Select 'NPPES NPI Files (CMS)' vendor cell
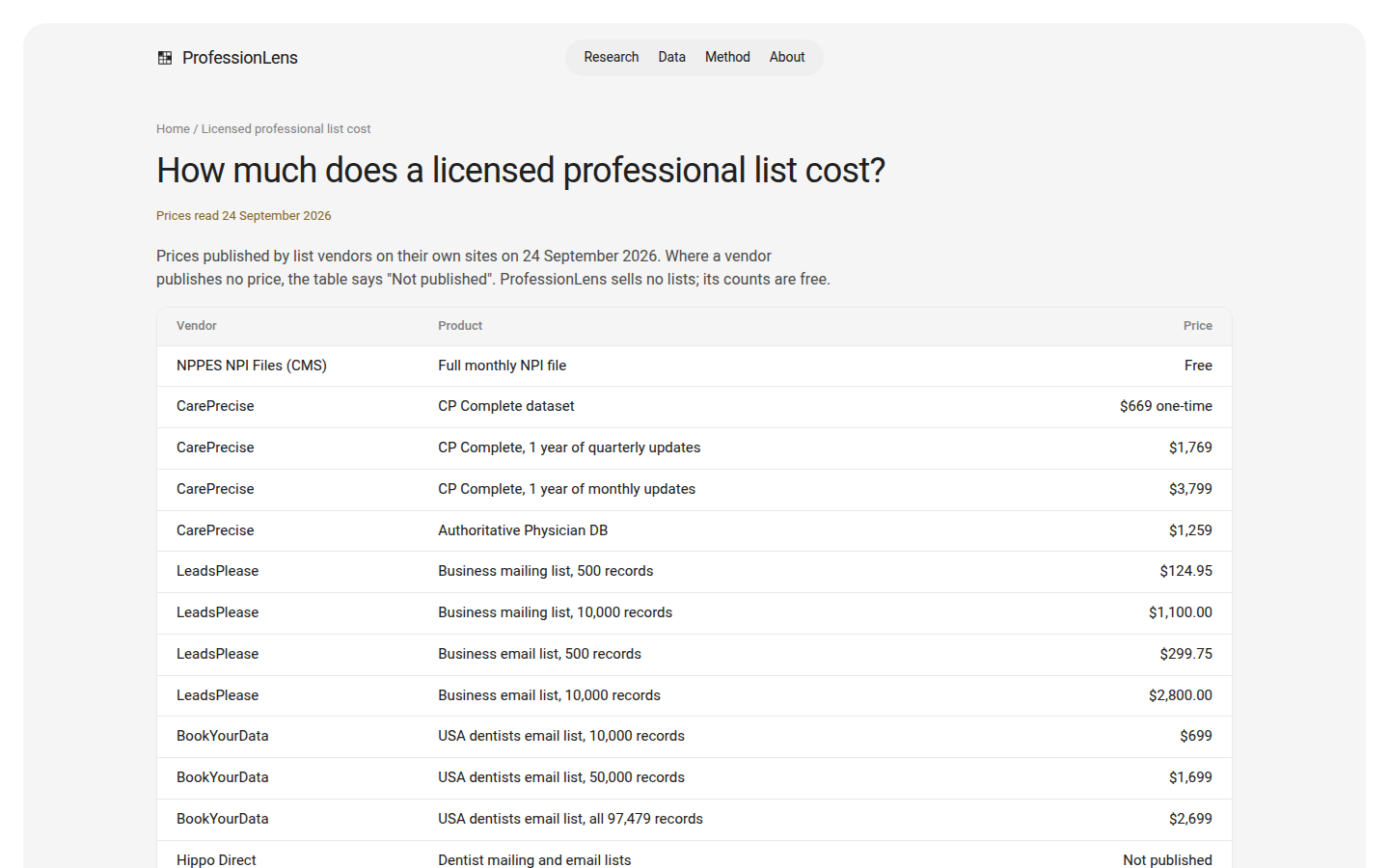Viewport: 1389px width, 868px height. (252, 366)
